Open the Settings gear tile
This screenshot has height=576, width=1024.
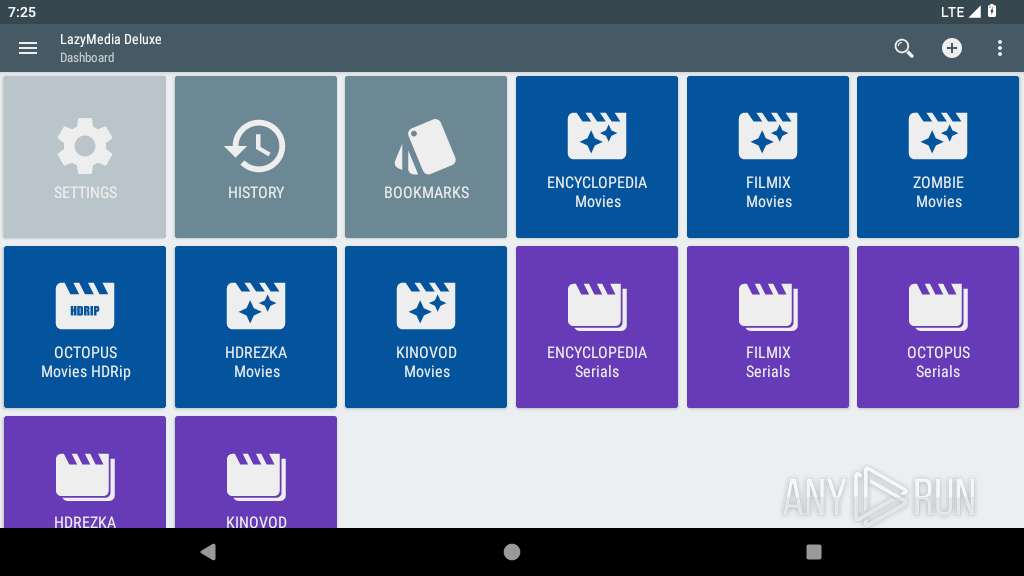(x=85, y=157)
